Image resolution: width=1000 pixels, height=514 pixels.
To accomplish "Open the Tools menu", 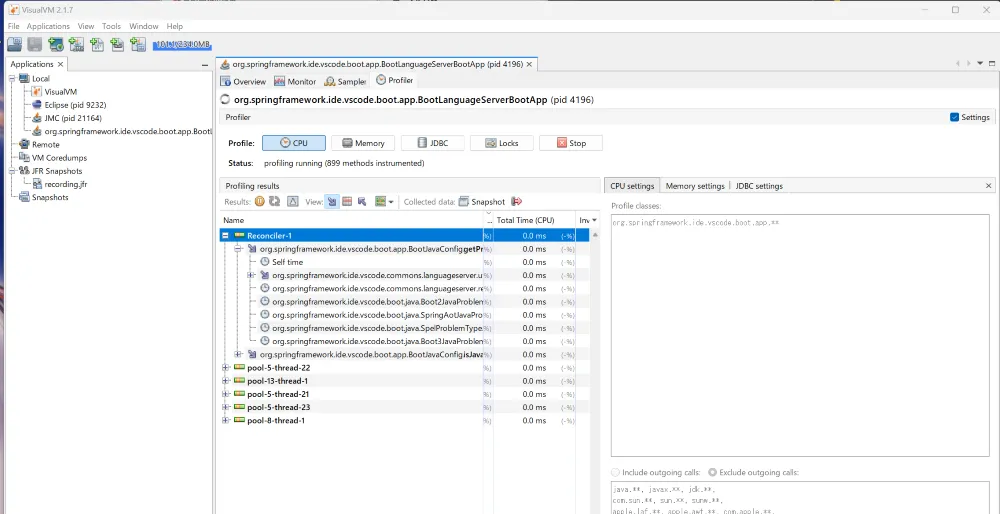I will pyautogui.click(x=112, y=26).
